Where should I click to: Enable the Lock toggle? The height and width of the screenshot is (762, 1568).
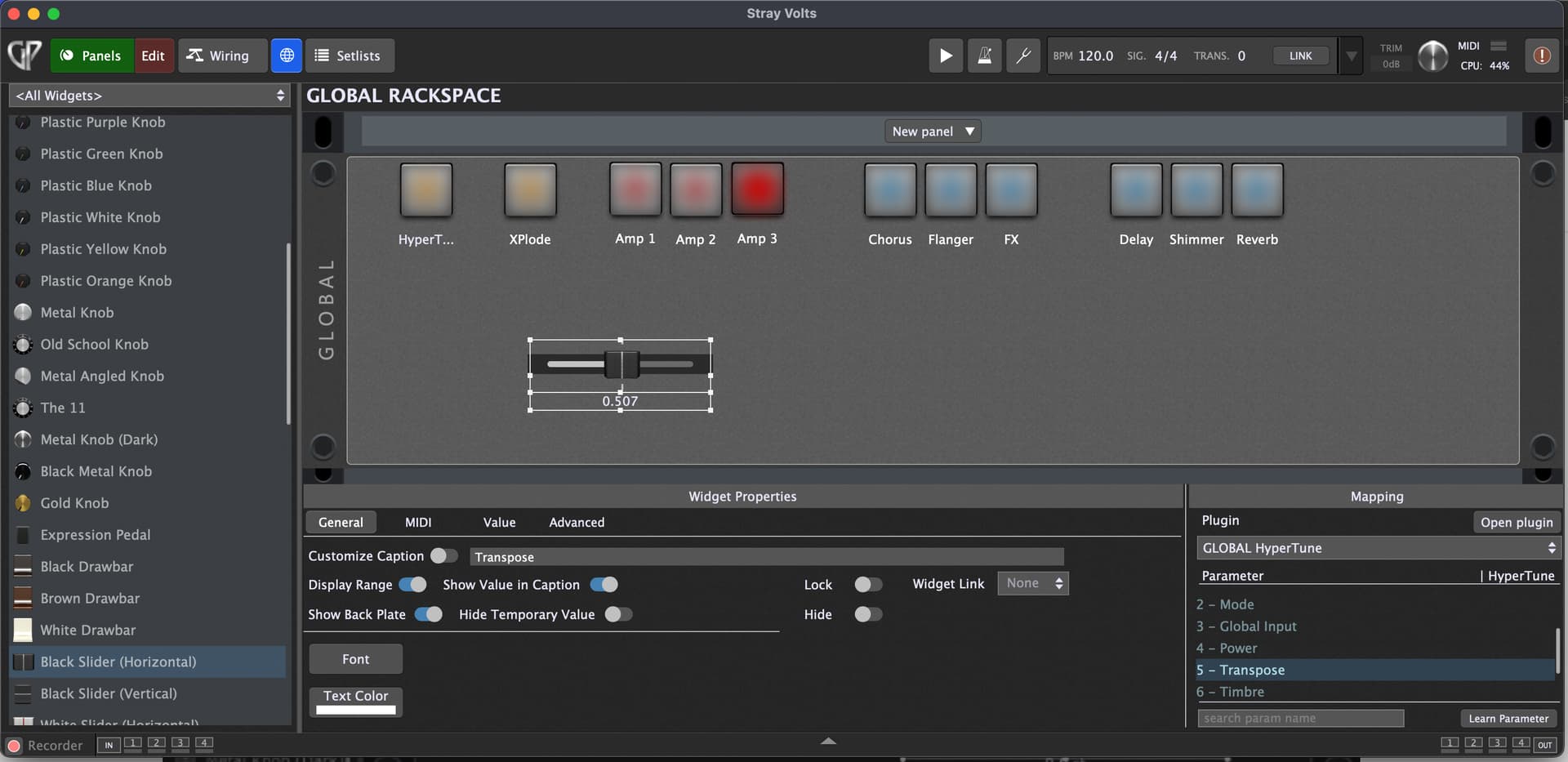click(x=867, y=584)
